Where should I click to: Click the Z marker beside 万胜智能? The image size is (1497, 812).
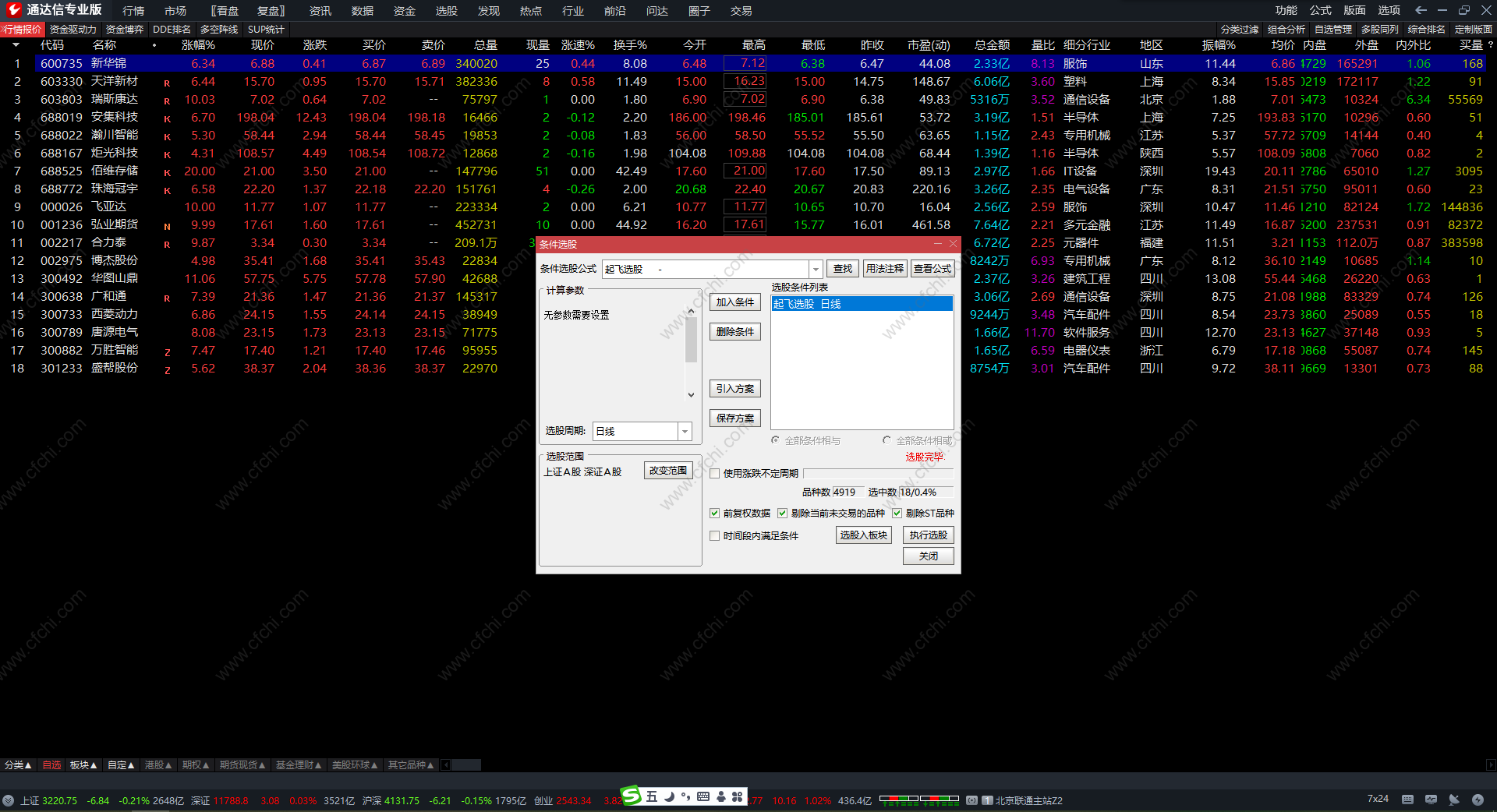[167, 351]
